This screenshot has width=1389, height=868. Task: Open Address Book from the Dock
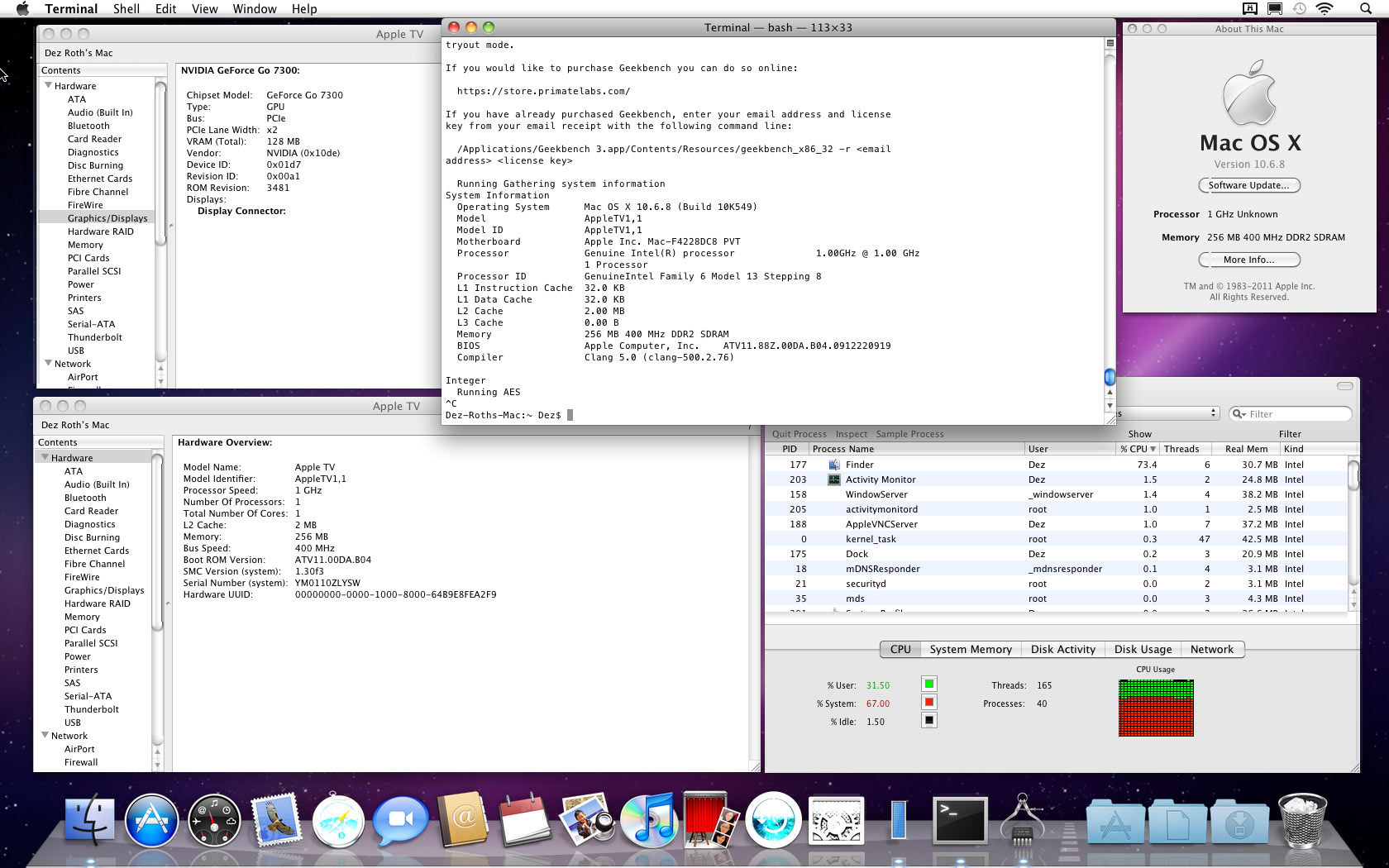pyautogui.click(x=463, y=821)
